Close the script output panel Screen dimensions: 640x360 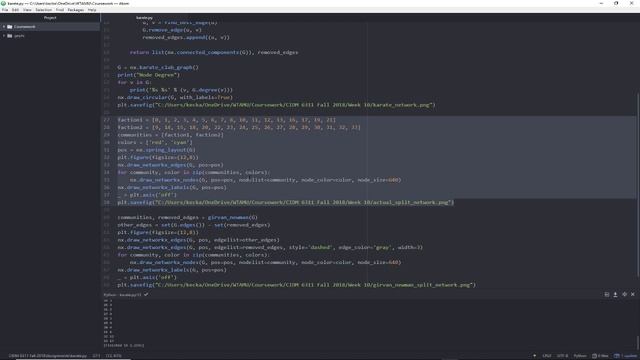tap(633, 294)
